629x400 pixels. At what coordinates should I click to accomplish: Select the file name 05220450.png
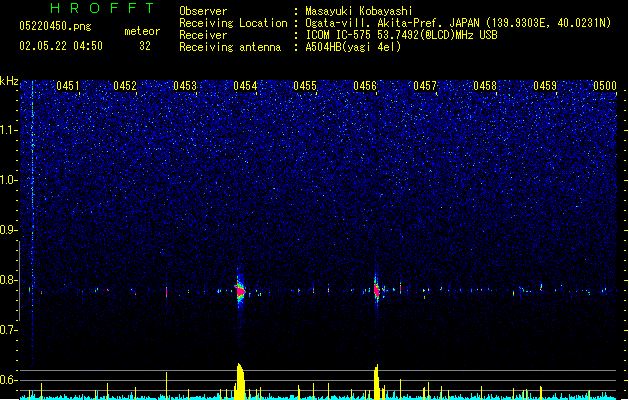(x=55, y=26)
